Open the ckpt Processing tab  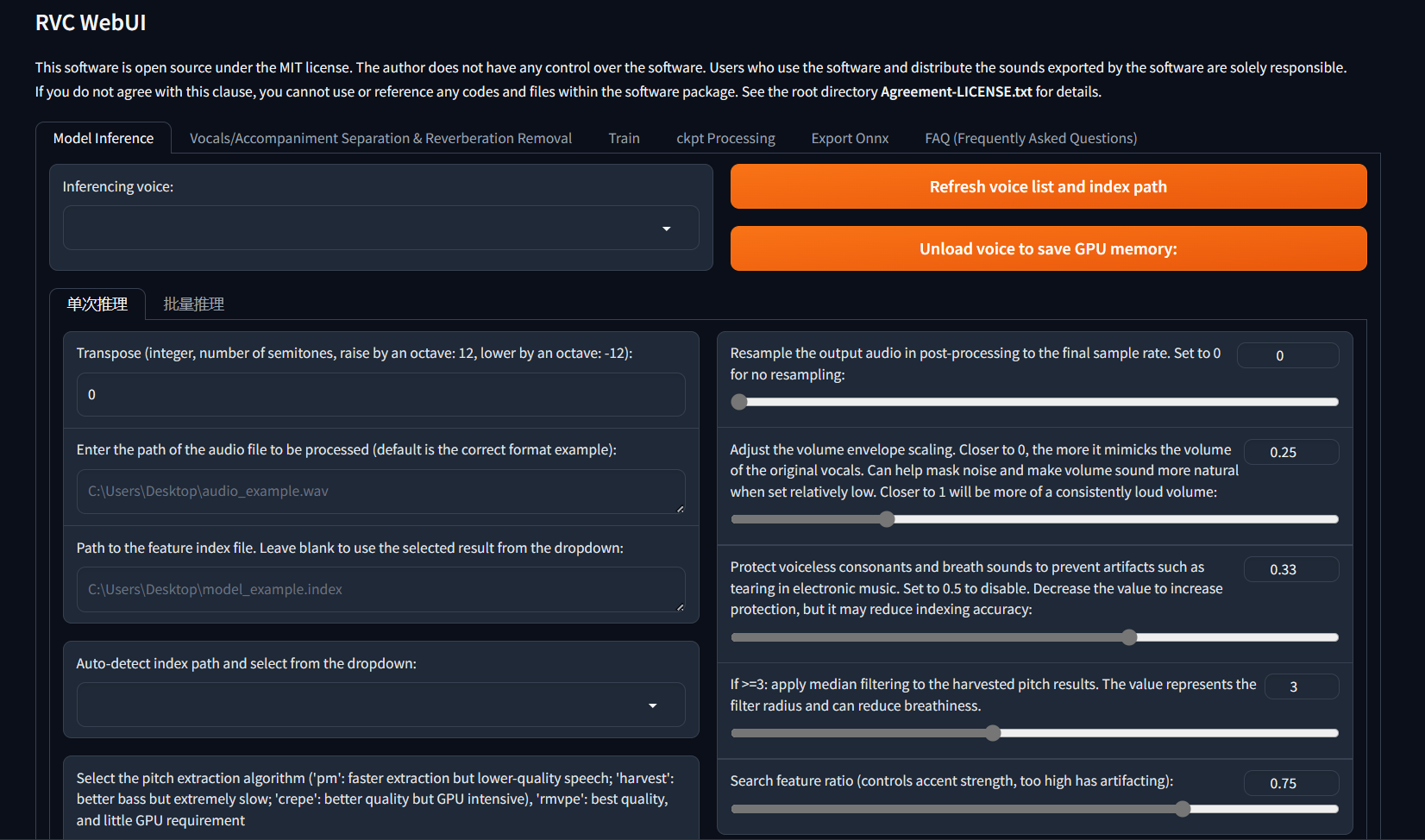click(x=725, y=138)
